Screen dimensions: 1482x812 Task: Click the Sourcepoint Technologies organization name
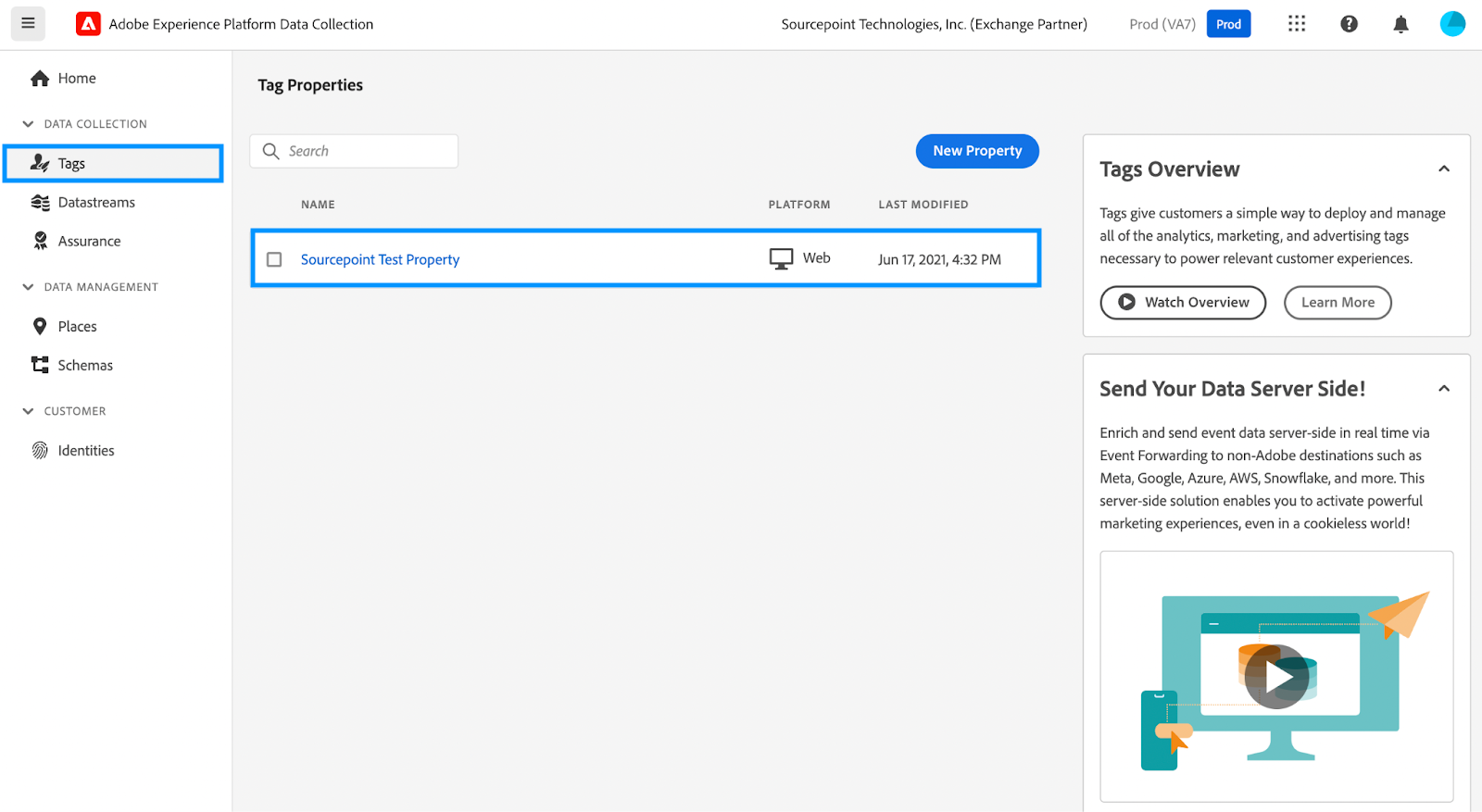[x=934, y=24]
